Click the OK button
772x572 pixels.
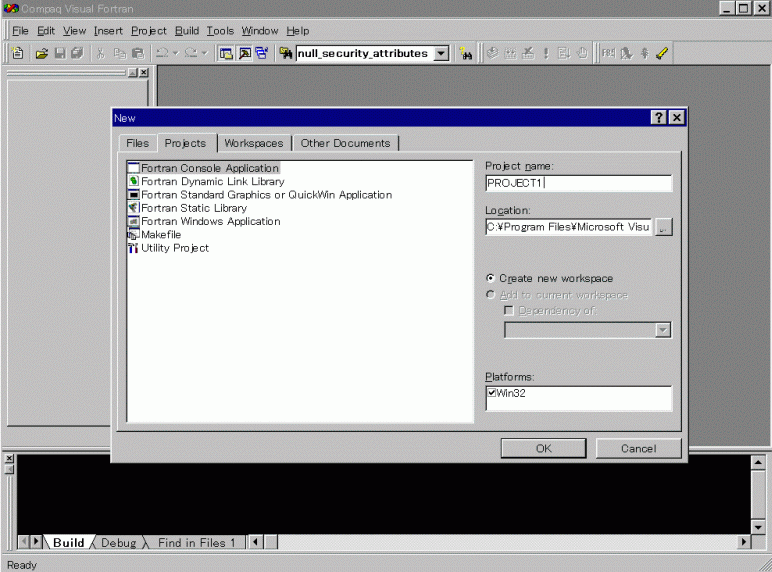(x=544, y=448)
